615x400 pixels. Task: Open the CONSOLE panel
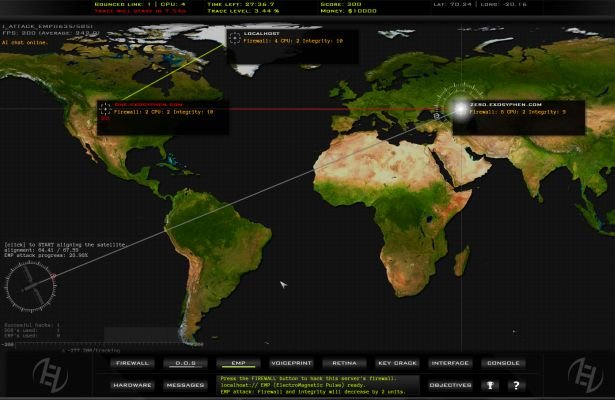(502, 363)
